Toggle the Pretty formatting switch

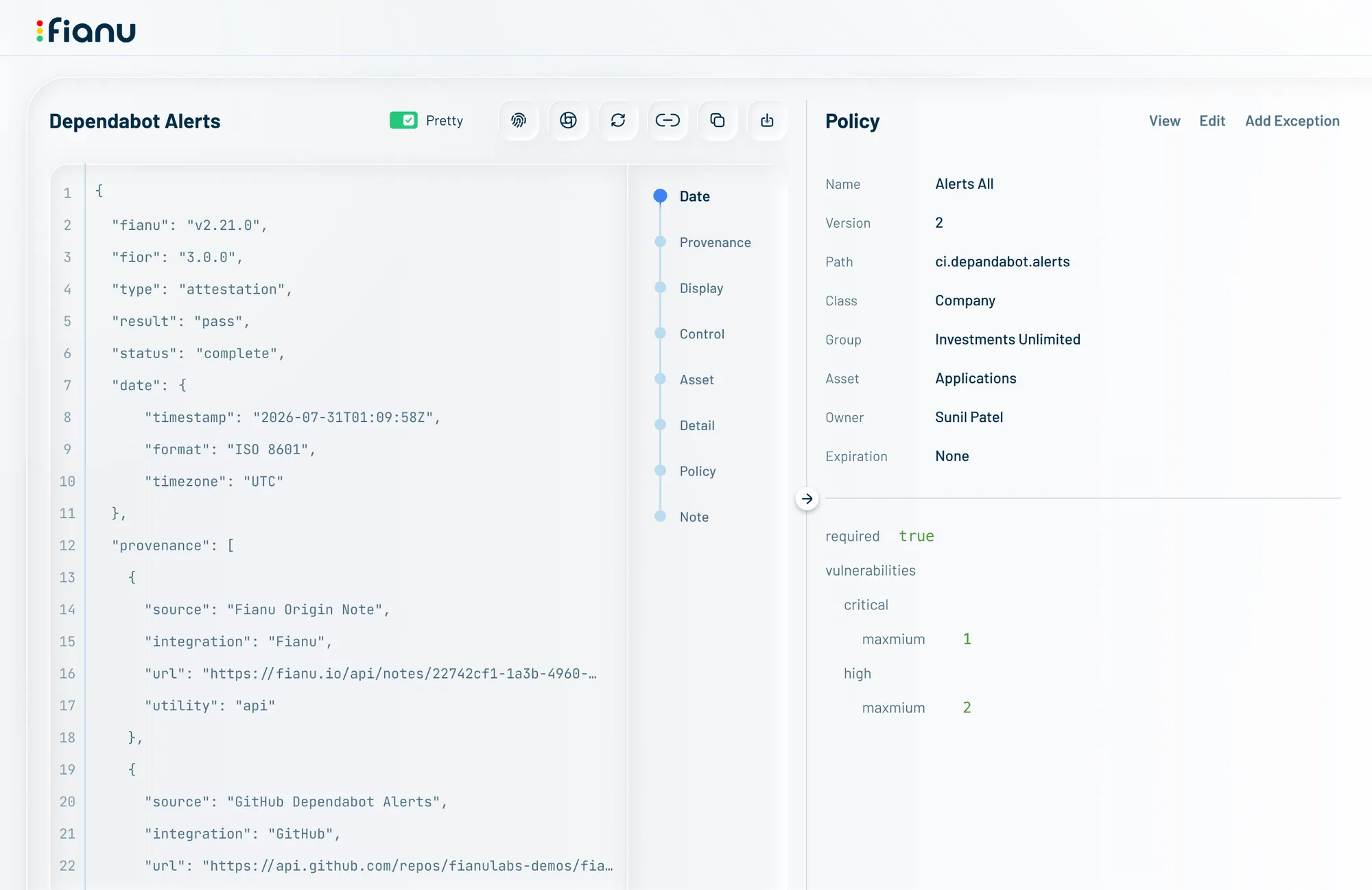point(403,121)
